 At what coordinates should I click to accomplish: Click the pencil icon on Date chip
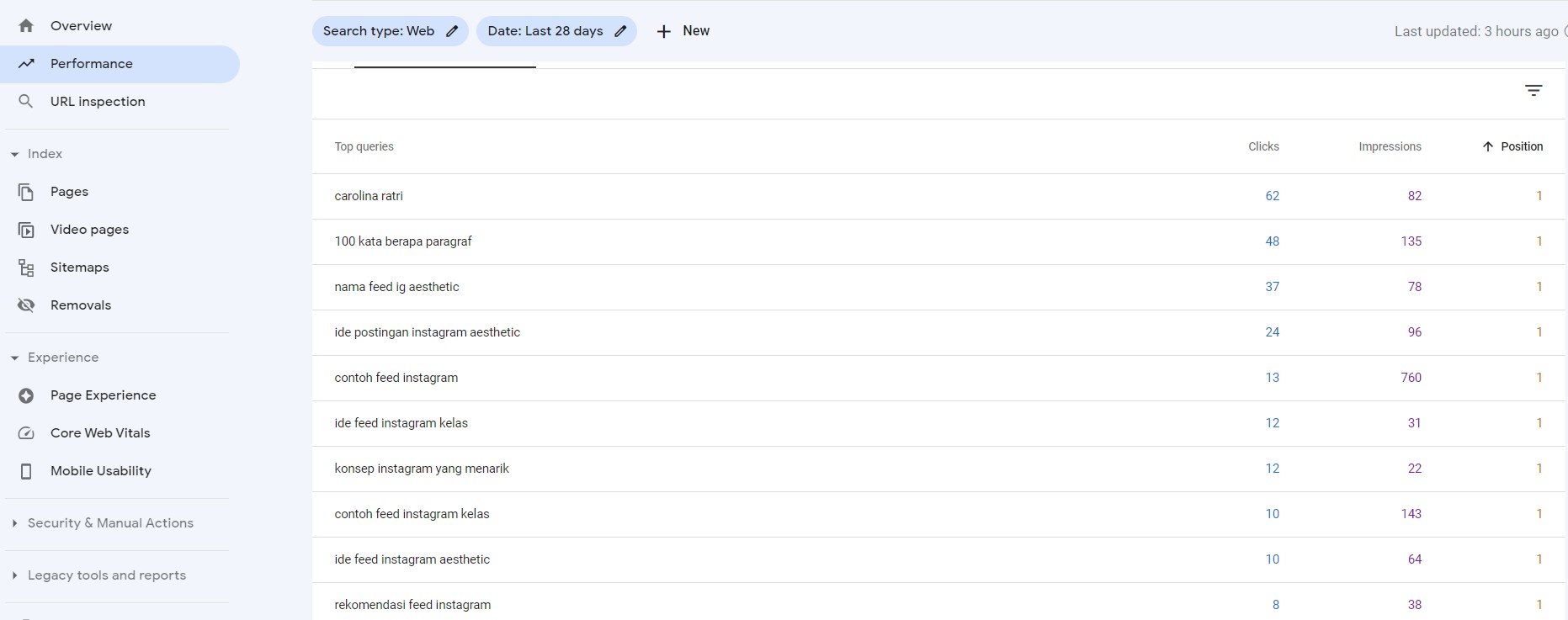[x=620, y=31]
